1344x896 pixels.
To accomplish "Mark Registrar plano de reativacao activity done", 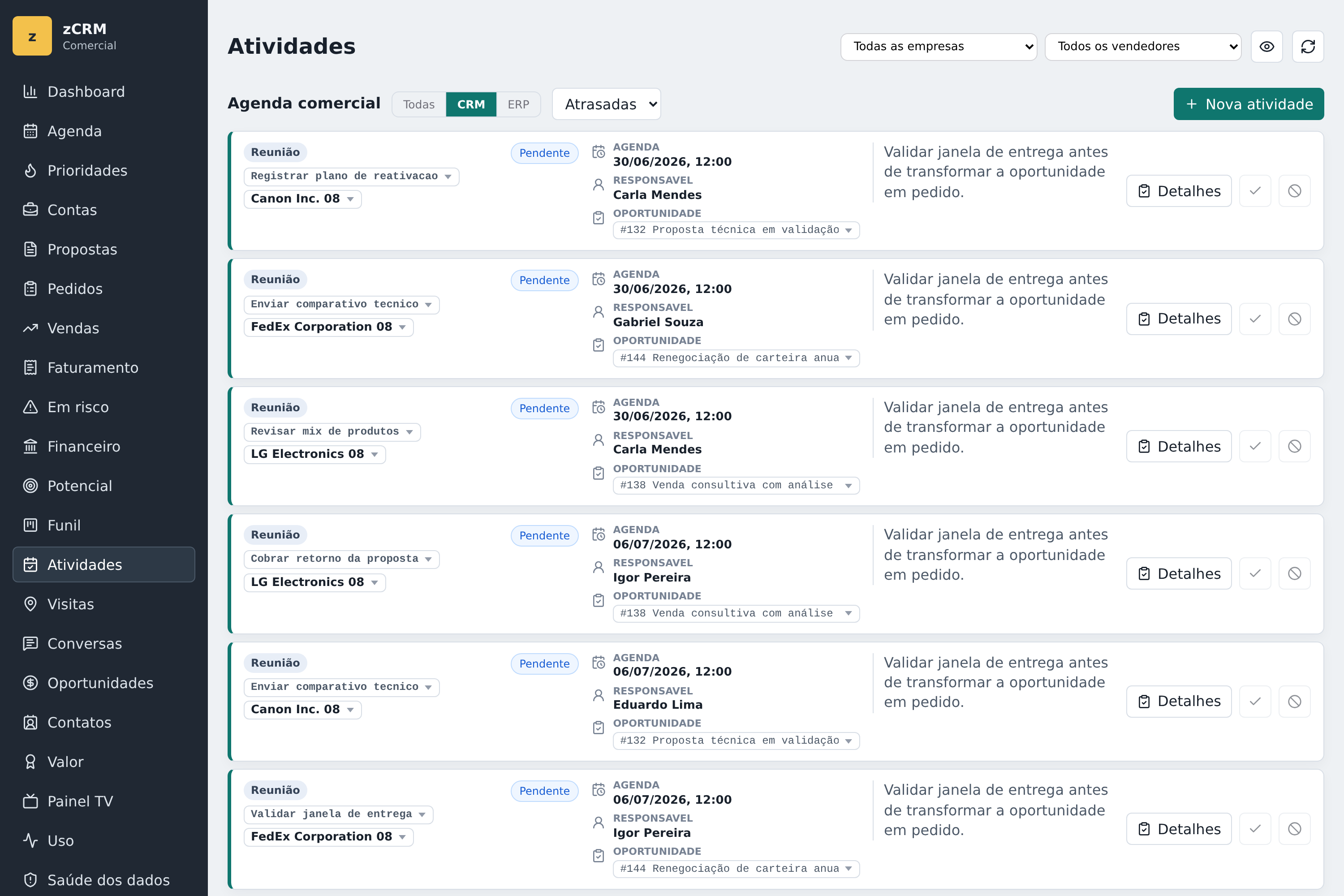I will pyautogui.click(x=1255, y=191).
